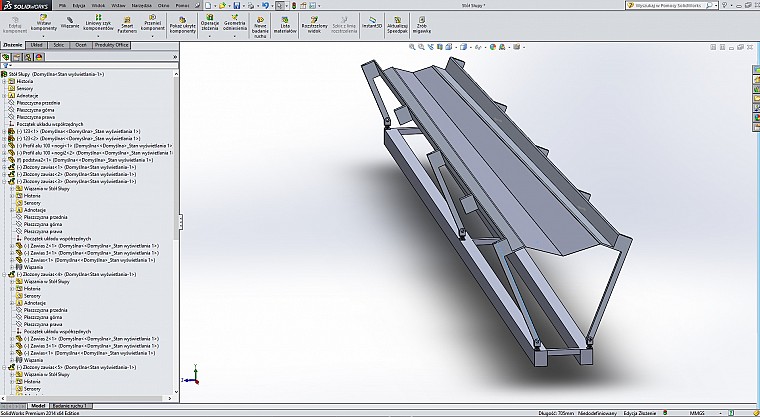
Task: Click the Wstaw komponenty tool
Action: coord(44,23)
